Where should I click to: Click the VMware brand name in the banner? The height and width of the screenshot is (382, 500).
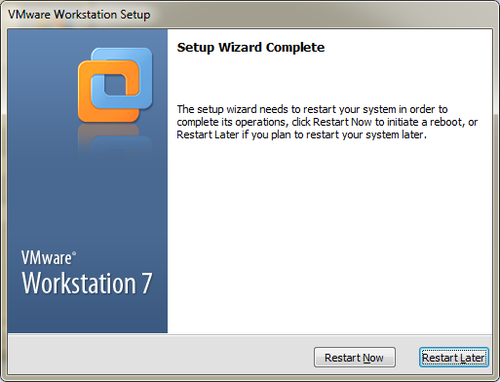[46, 258]
